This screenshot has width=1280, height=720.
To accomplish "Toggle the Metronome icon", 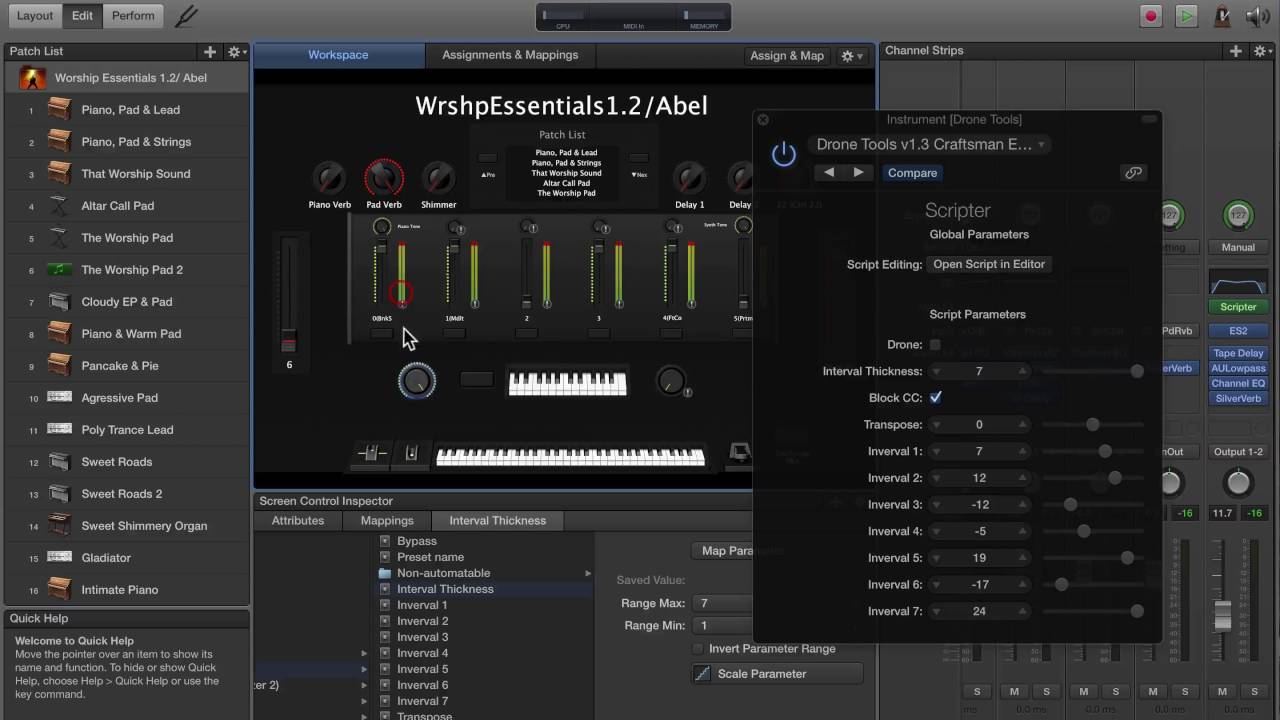I will point(1221,16).
